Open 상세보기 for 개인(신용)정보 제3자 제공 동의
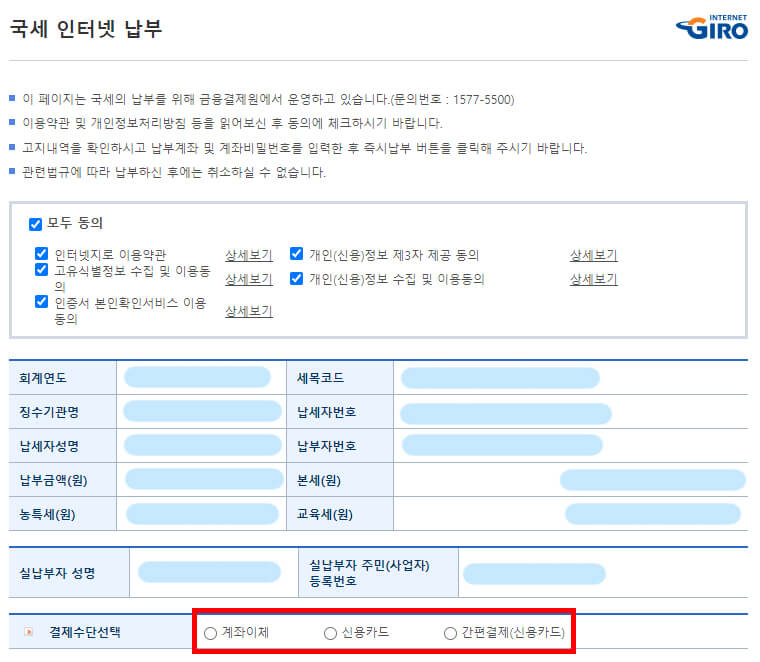The image size is (760, 662). 594,255
